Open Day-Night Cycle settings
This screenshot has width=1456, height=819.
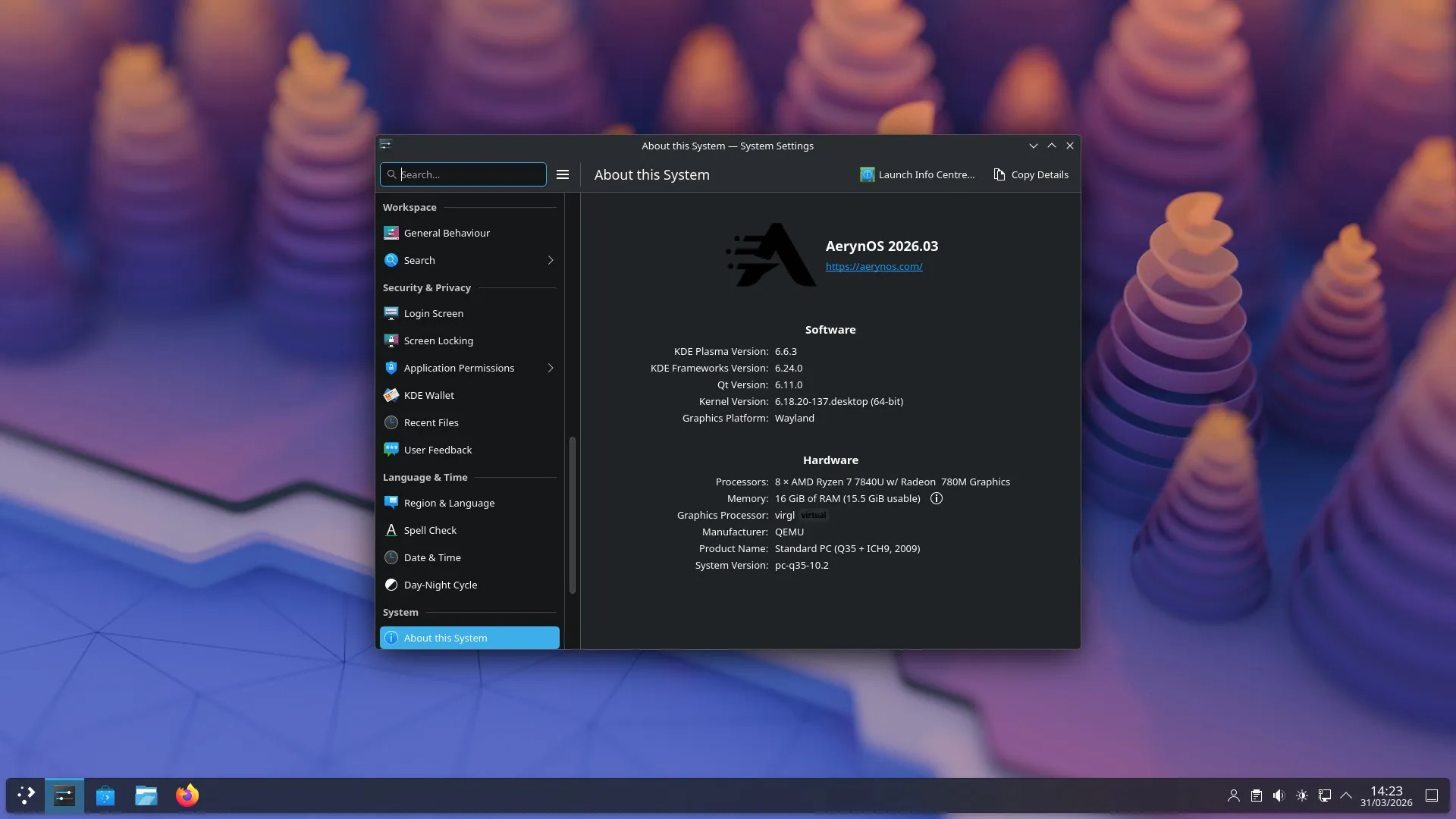(440, 585)
